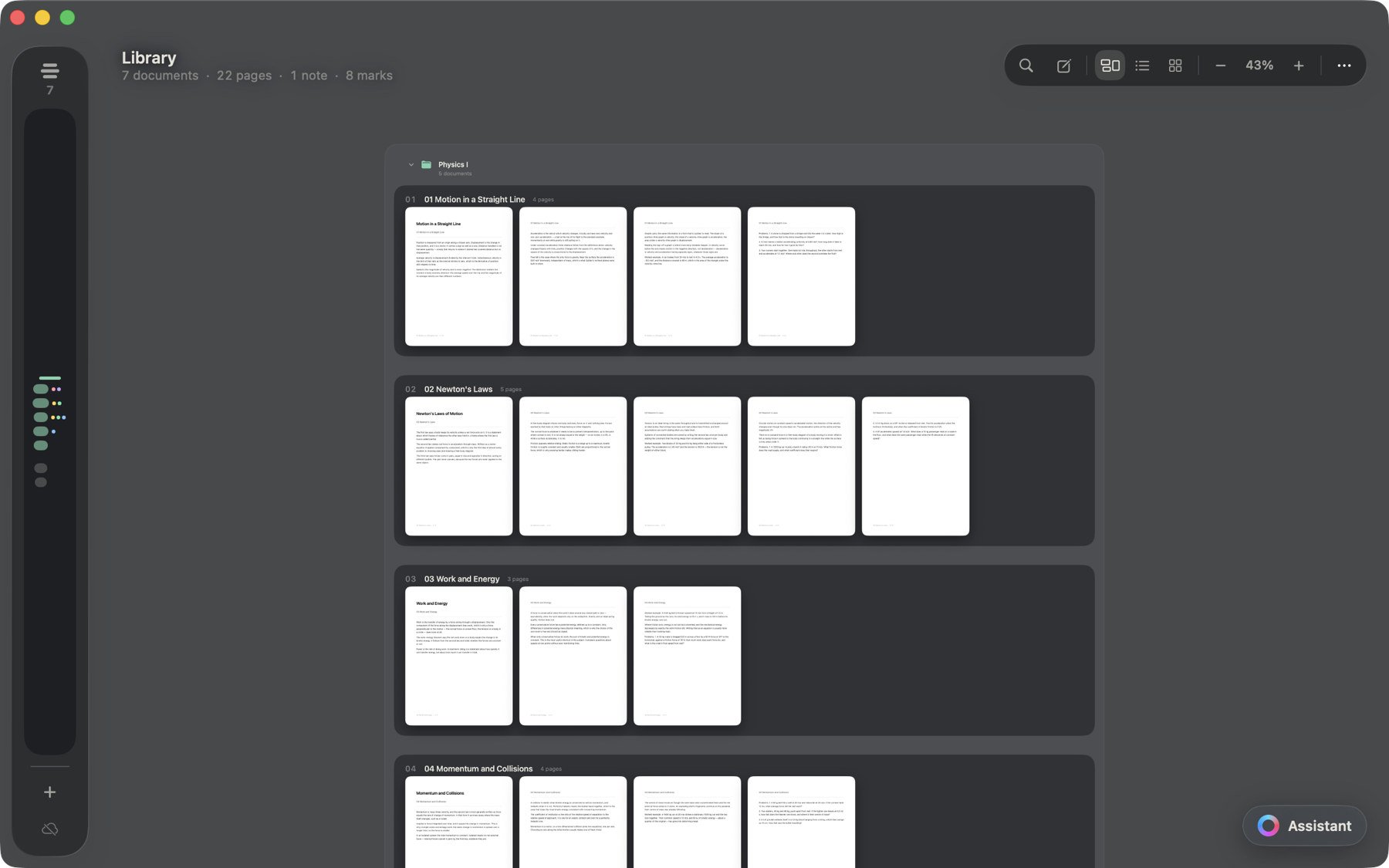Open third page of 02 Newton's Laws
The height and width of the screenshot is (868, 1389).
tap(687, 466)
